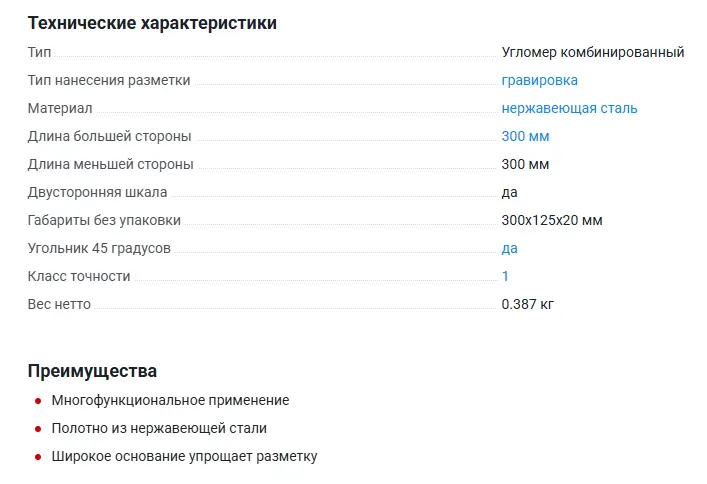Image resolution: width=707 pixels, height=484 pixels.
Task: Click "Широкое основание упрощает разметку" bullet item
Action: [x=184, y=456]
